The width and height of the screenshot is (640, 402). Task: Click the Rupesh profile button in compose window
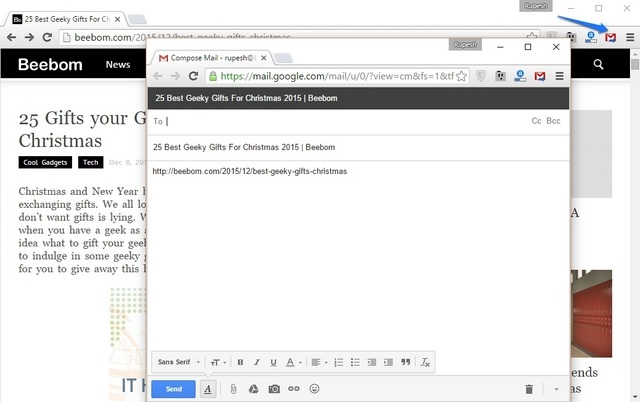click(x=465, y=45)
